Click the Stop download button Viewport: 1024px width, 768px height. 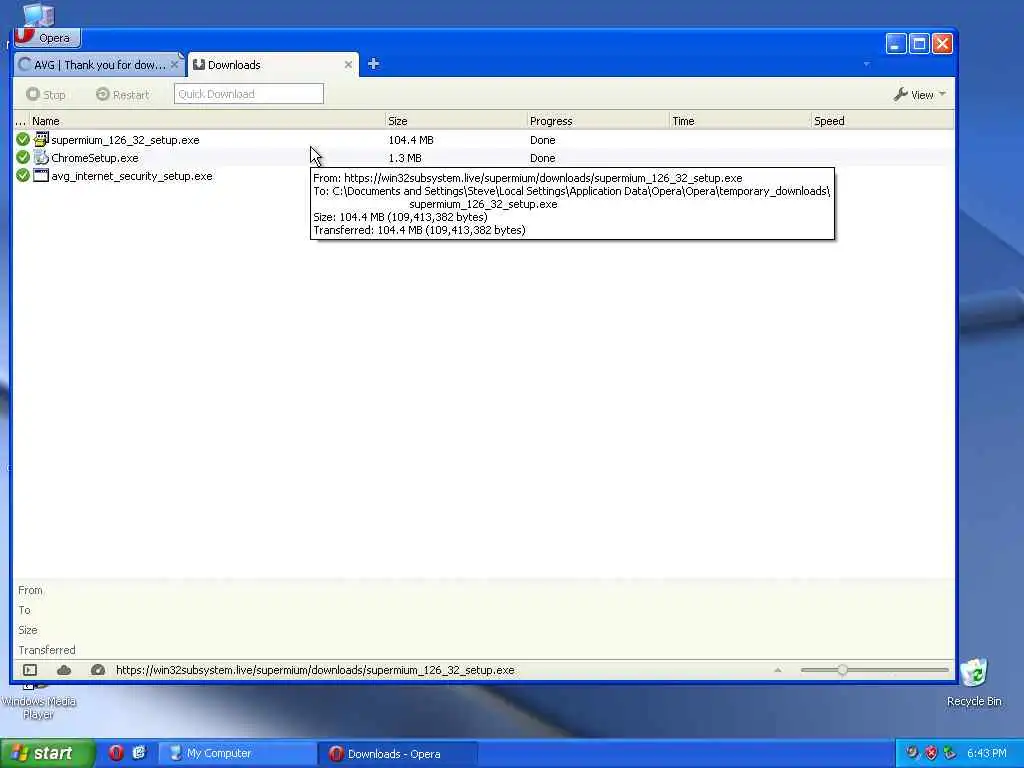46,95
